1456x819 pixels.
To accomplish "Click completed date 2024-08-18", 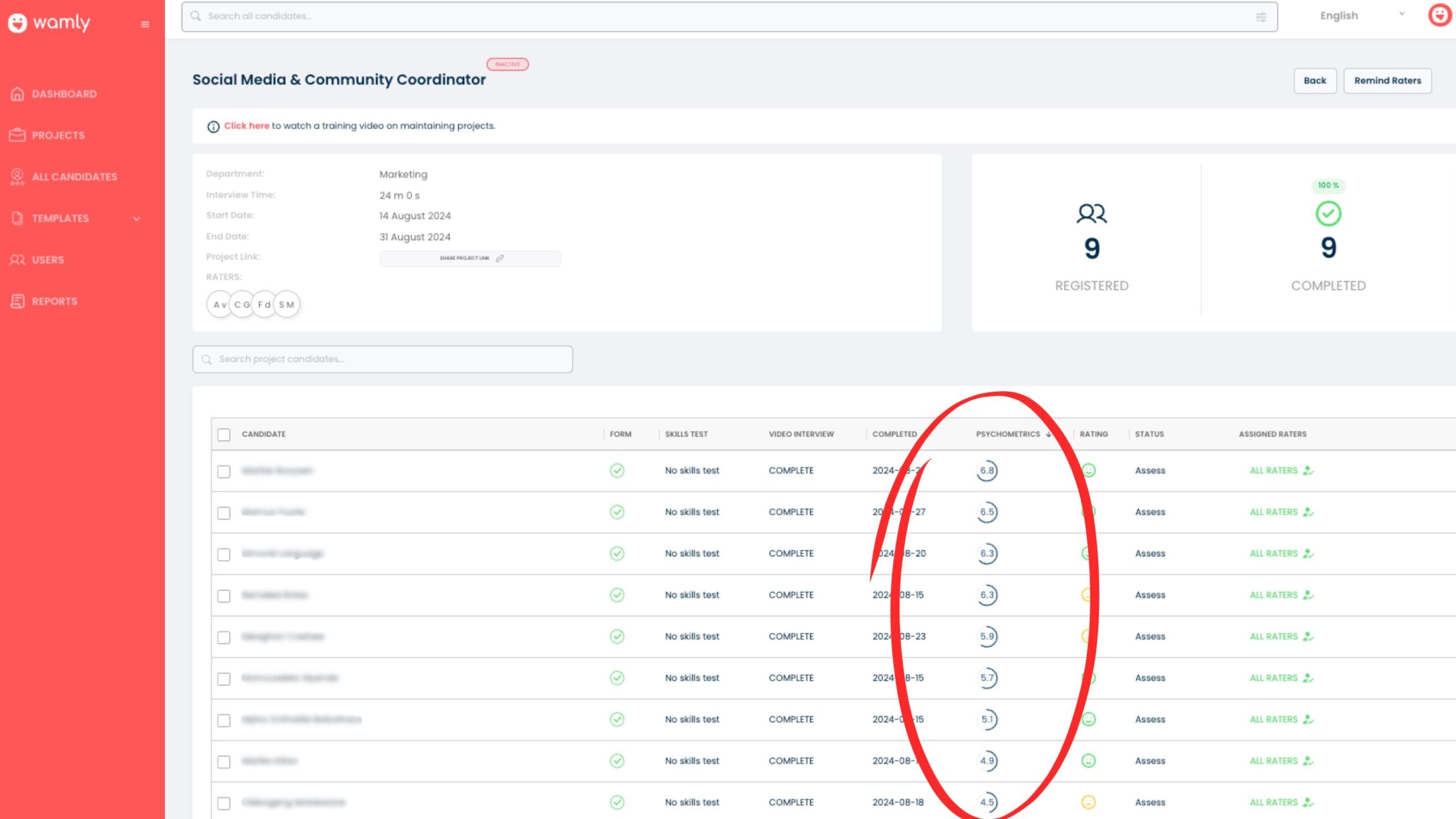I will (x=897, y=803).
